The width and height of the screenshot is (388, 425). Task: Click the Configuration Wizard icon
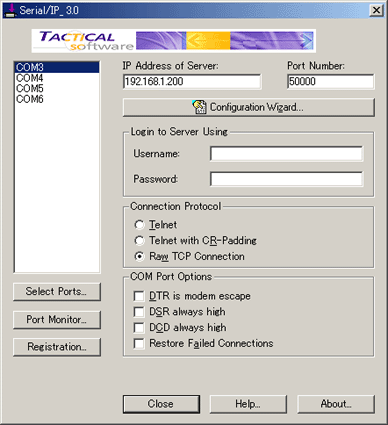coord(199,107)
